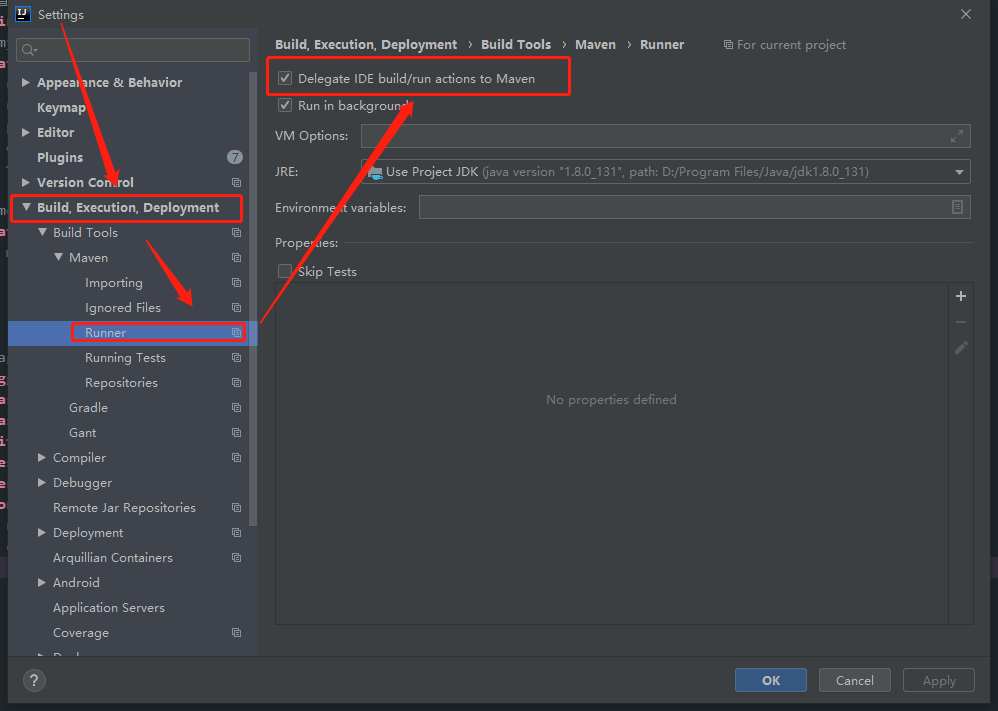
Task: Expand Appearance & Behavior section
Action: tap(25, 82)
